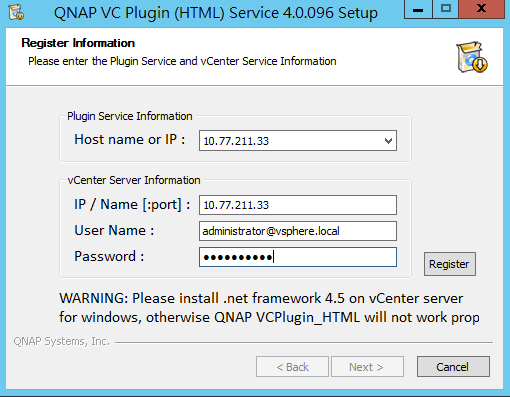The height and width of the screenshot is (397, 510).
Task: Click the vCenter Server Information group label
Action: click(x=134, y=180)
